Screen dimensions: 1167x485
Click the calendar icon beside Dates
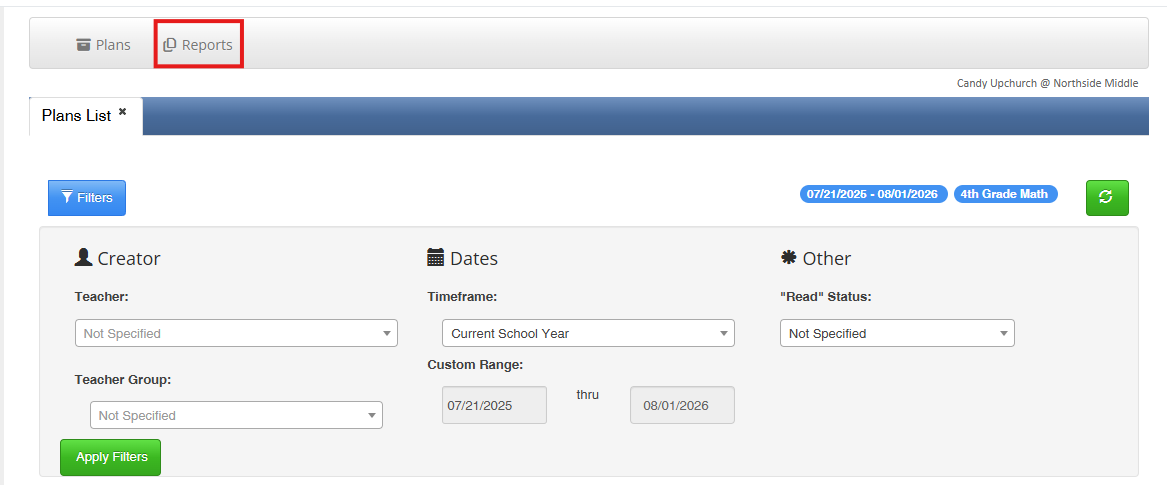coord(435,257)
